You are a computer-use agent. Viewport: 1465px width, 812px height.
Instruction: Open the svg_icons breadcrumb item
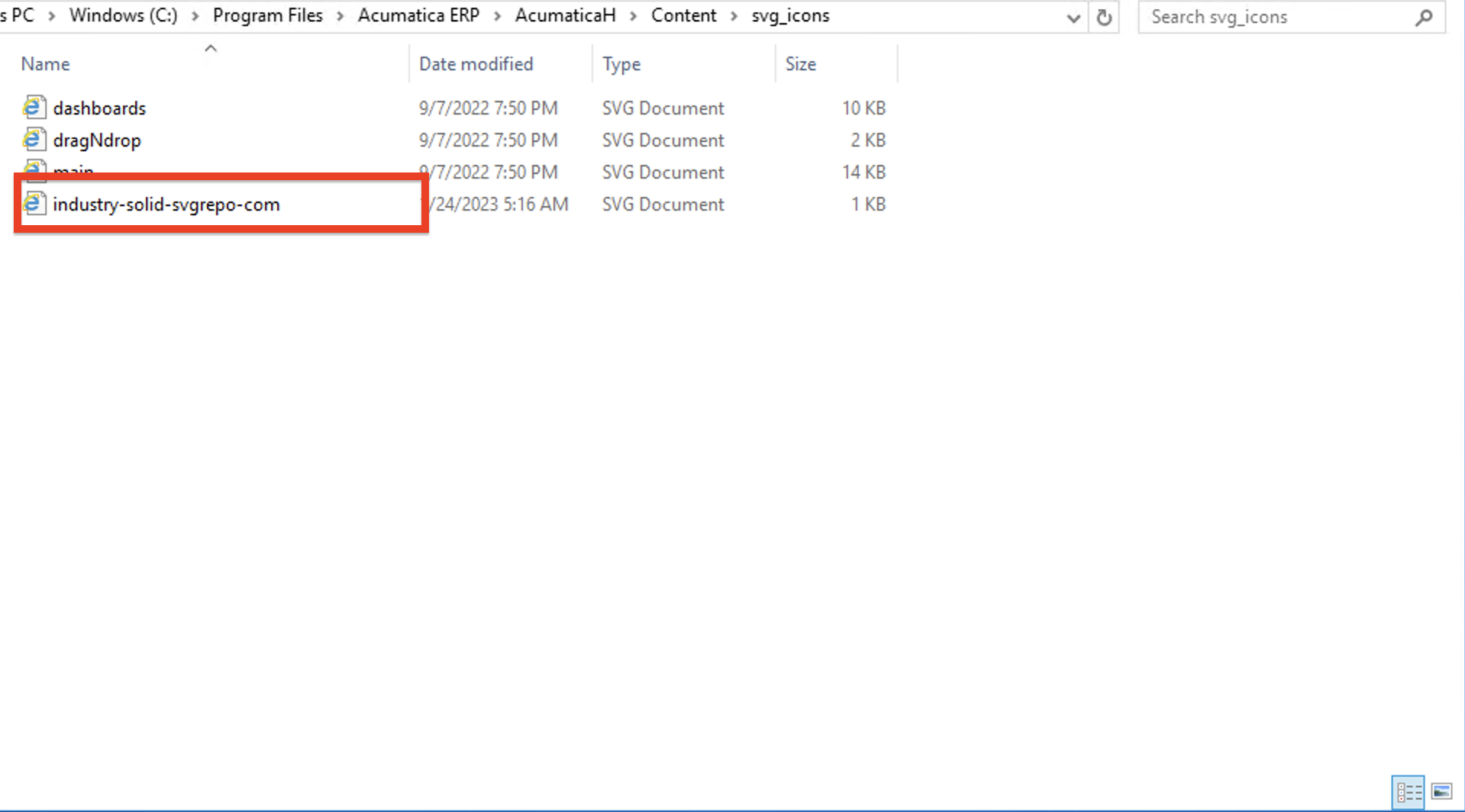(790, 14)
